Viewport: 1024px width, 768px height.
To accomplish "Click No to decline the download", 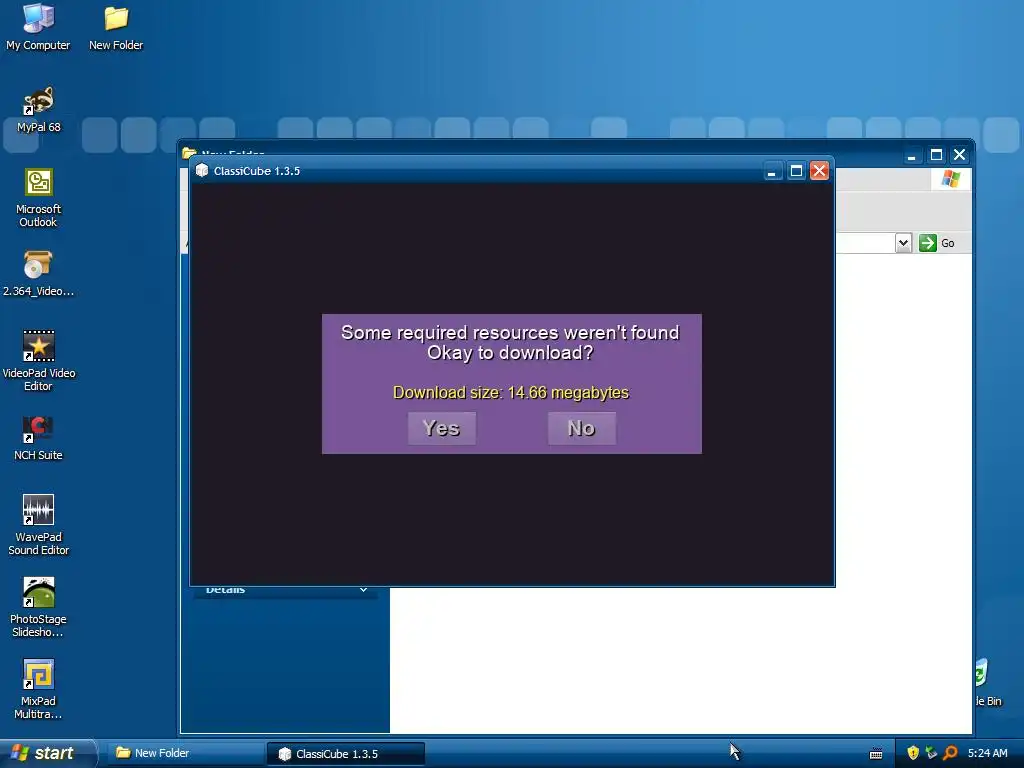I will point(581,428).
